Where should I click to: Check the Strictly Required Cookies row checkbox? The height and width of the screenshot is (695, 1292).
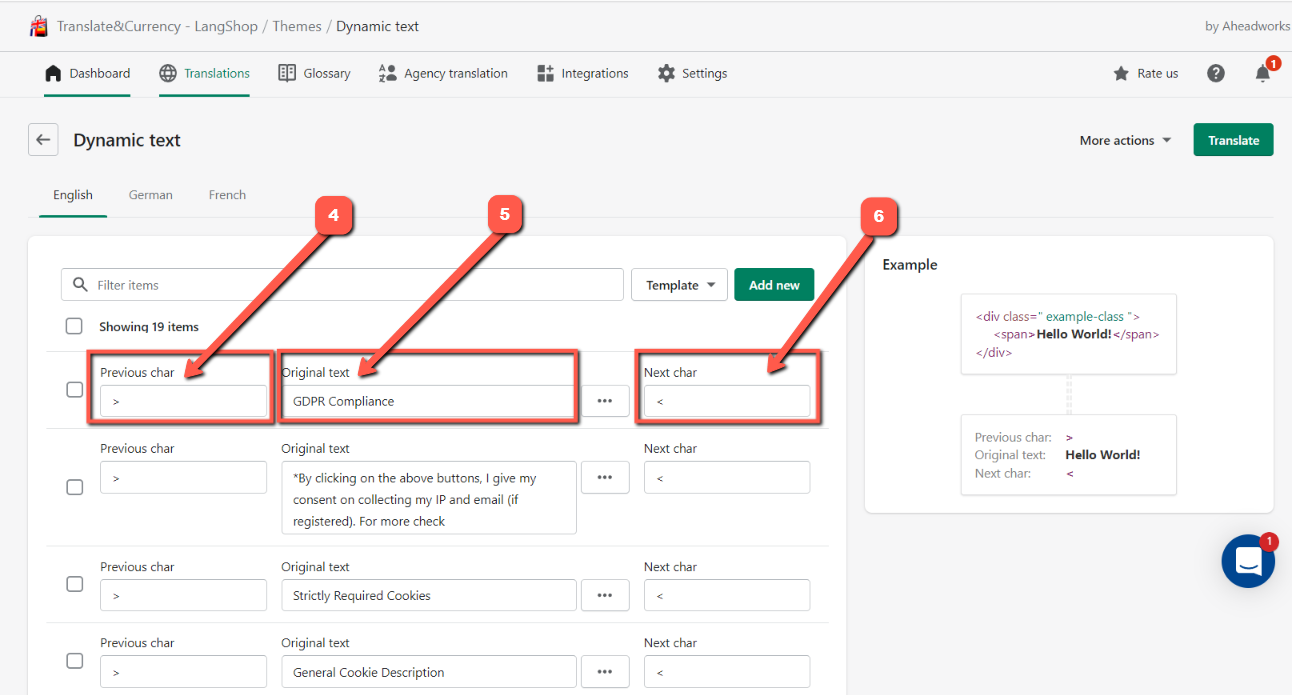74,584
